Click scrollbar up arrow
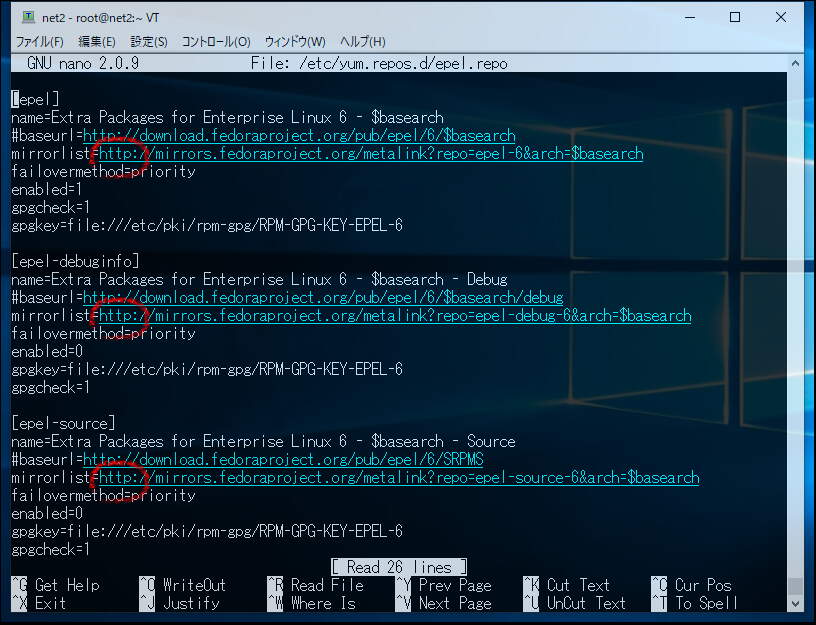The image size is (816, 625). click(x=795, y=63)
